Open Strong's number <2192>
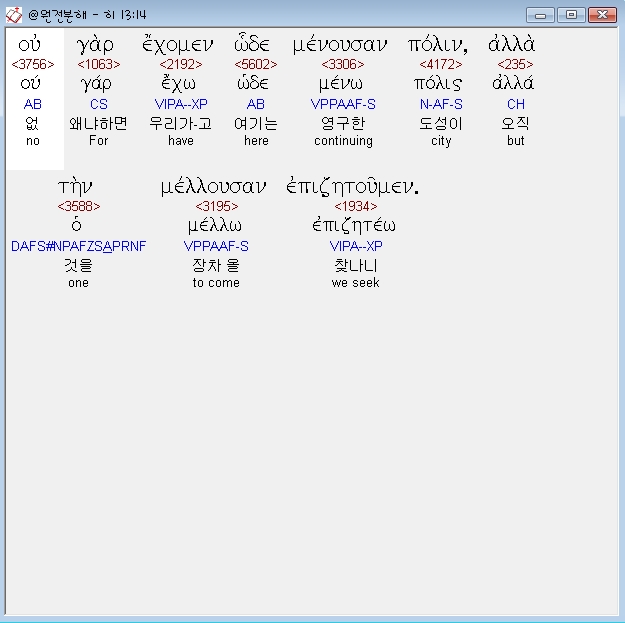Image resolution: width=625 pixels, height=623 pixels. point(181,64)
